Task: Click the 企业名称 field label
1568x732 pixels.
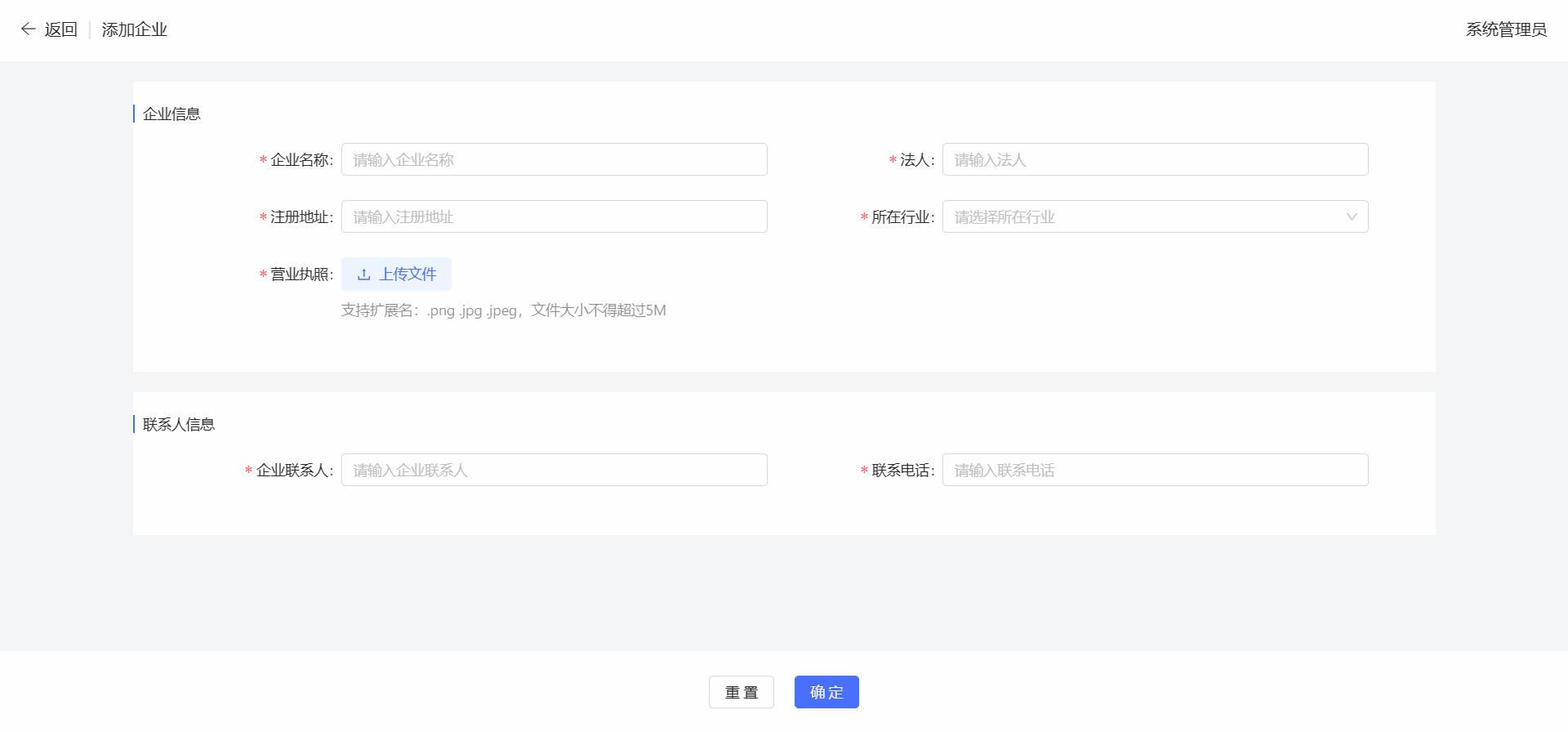Action: [301, 160]
